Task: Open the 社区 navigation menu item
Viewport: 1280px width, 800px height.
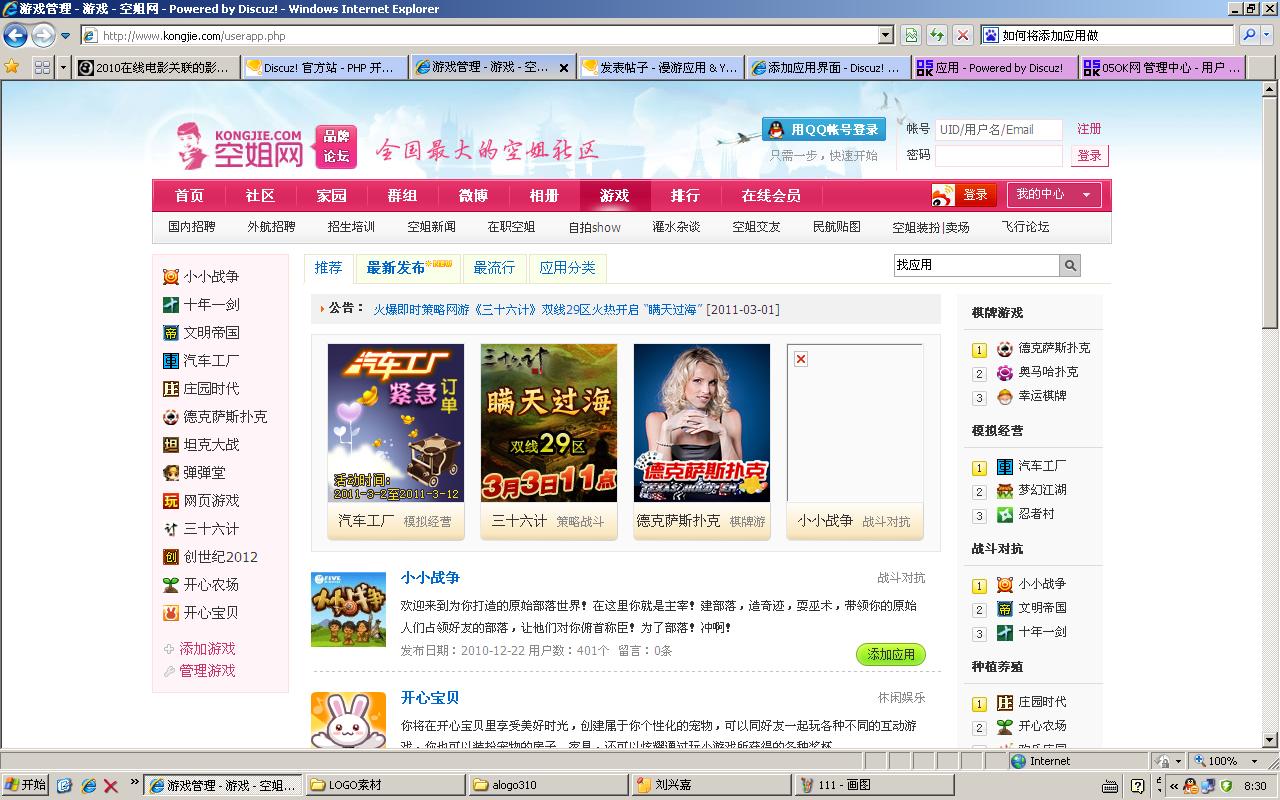Action: 260,195
